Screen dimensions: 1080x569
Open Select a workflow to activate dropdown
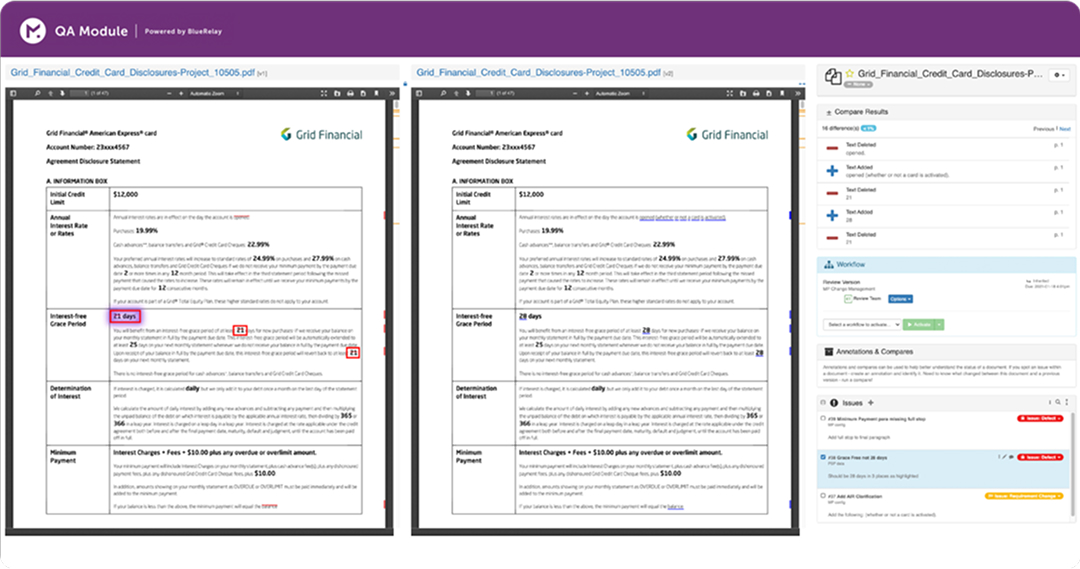point(862,324)
